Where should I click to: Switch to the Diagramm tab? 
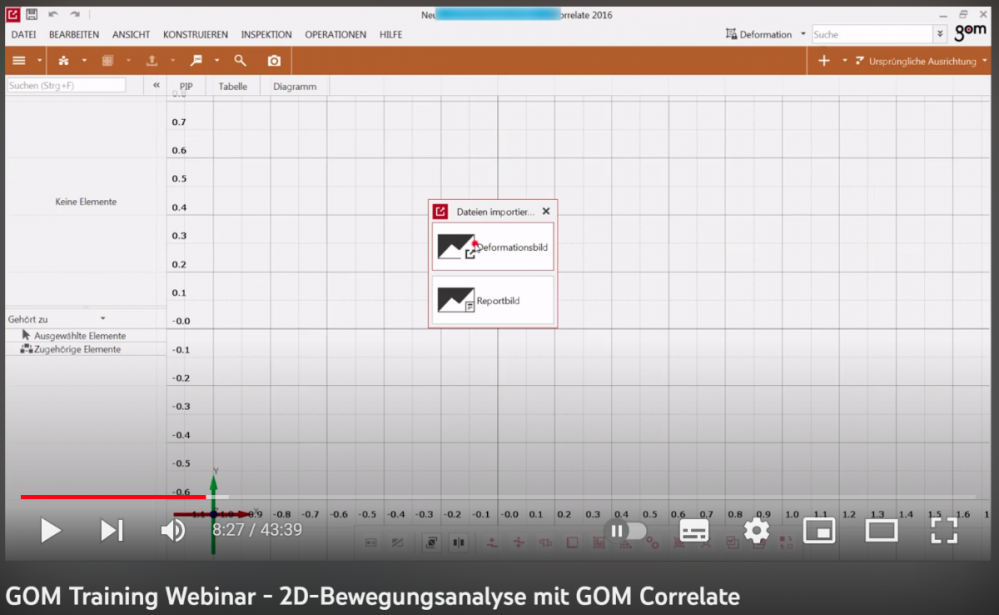(x=294, y=86)
